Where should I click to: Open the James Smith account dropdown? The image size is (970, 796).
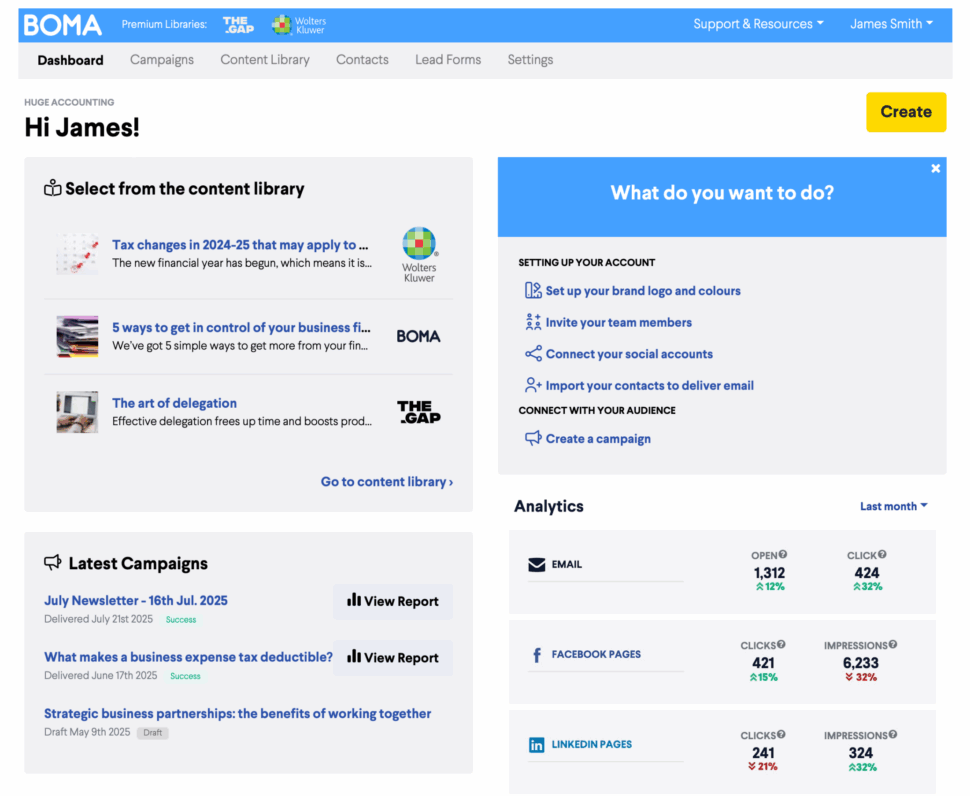pyautogui.click(x=891, y=24)
